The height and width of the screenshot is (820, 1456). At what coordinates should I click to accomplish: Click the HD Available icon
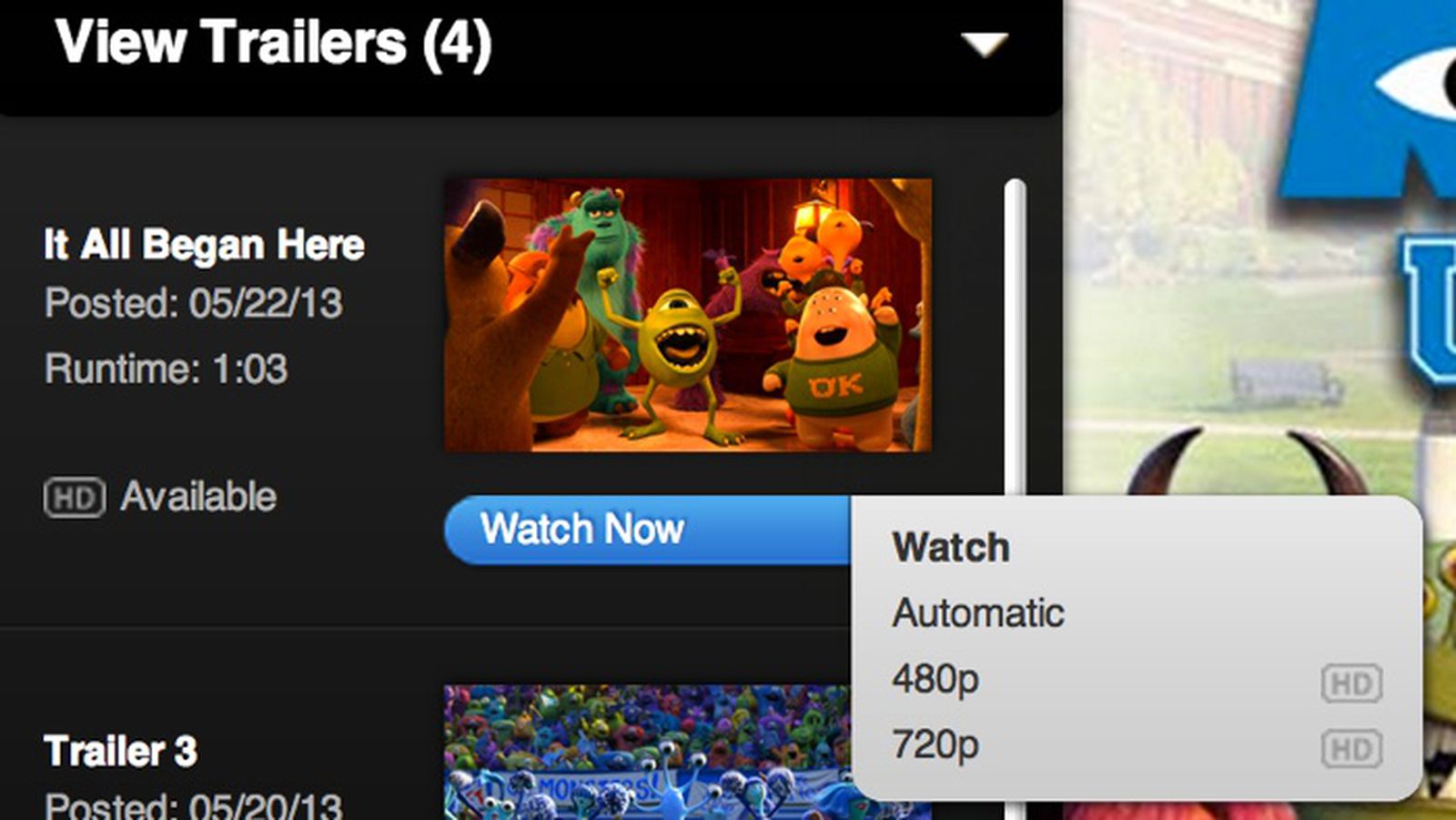(x=75, y=498)
